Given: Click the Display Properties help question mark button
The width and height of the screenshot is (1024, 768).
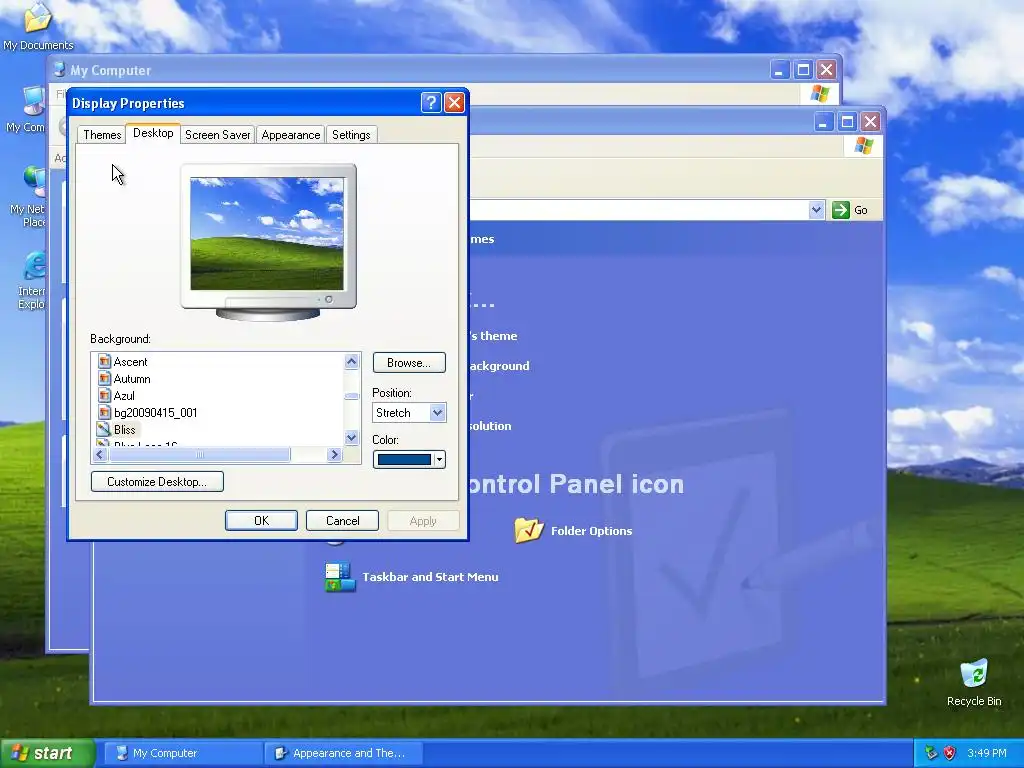Looking at the screenshot, I should point(431,103).
